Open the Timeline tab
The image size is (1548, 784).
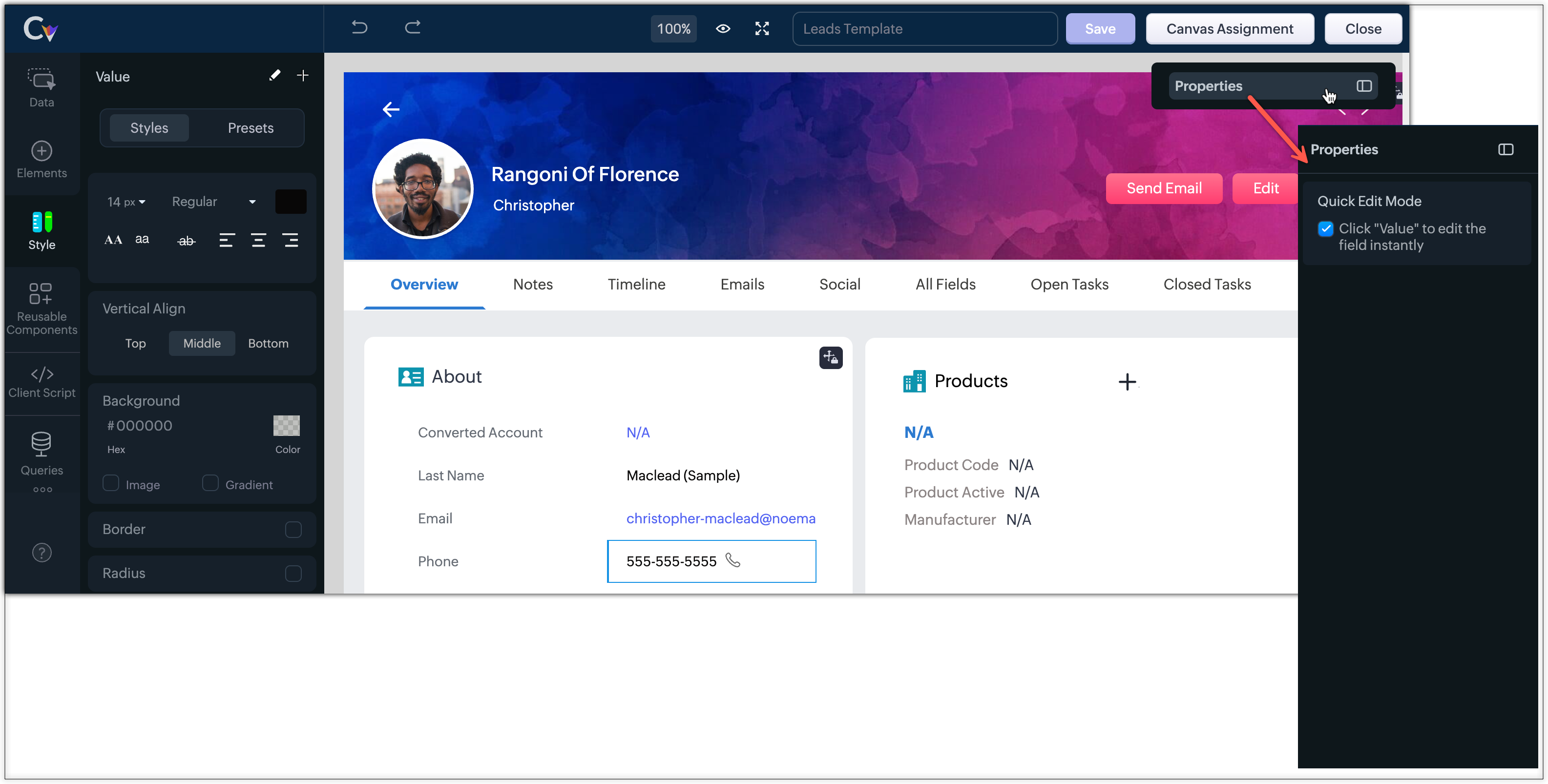pyautogui.click(x=636, y=284)
